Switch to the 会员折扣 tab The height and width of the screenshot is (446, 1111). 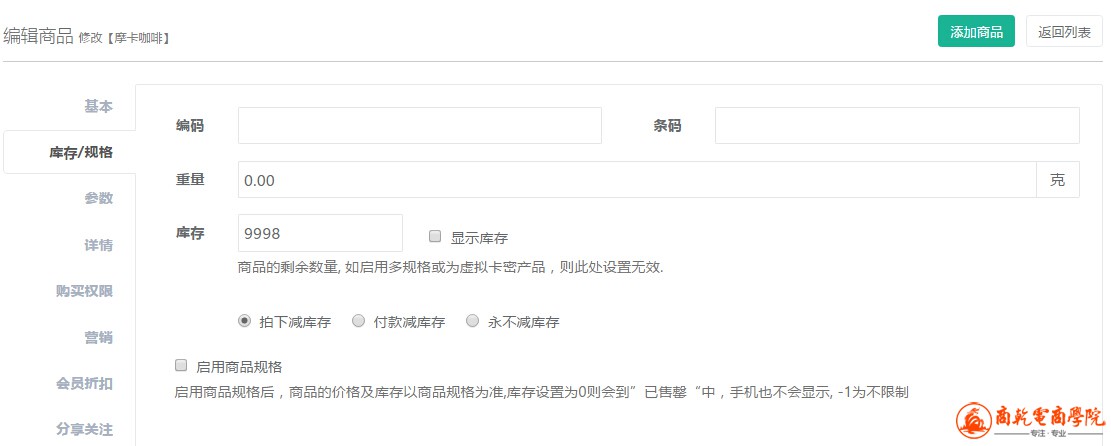(84, 383)
